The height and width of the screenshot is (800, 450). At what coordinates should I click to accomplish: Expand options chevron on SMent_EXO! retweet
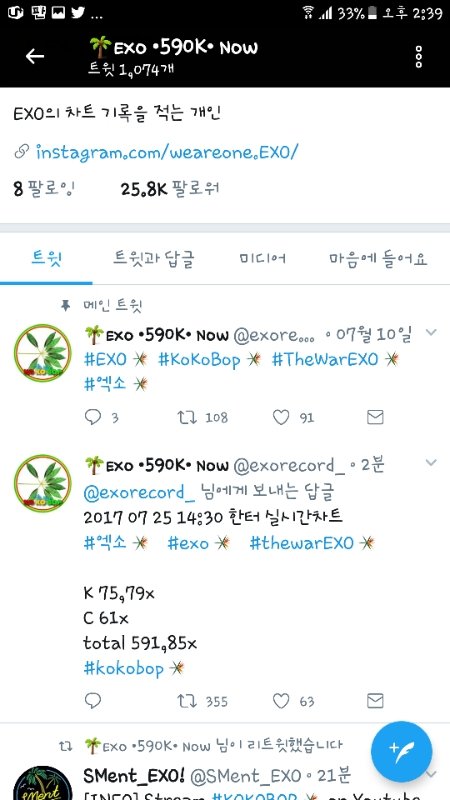coord(431,775)
